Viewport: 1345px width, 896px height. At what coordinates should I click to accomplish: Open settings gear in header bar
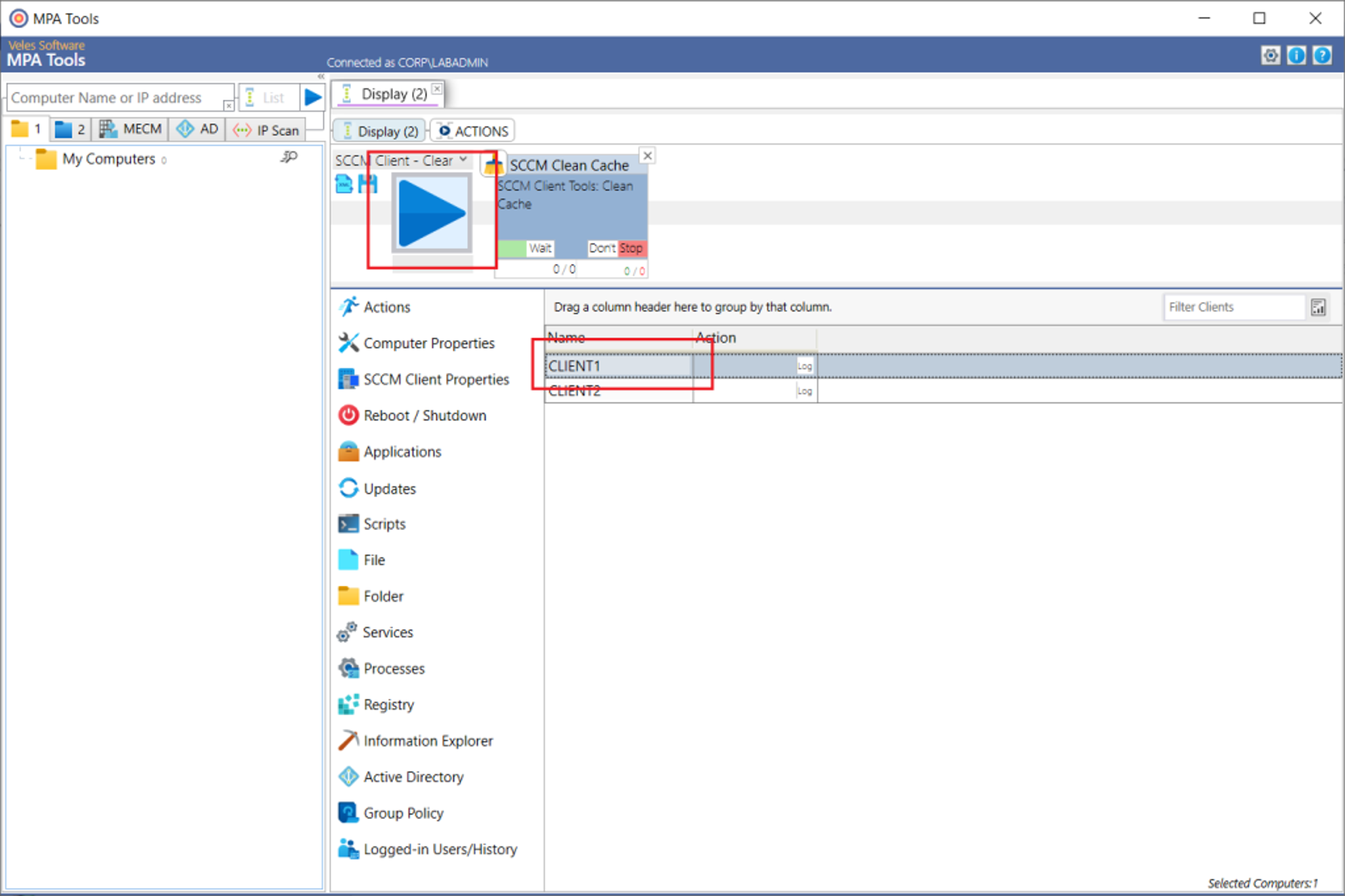[x=1271, y=55]
